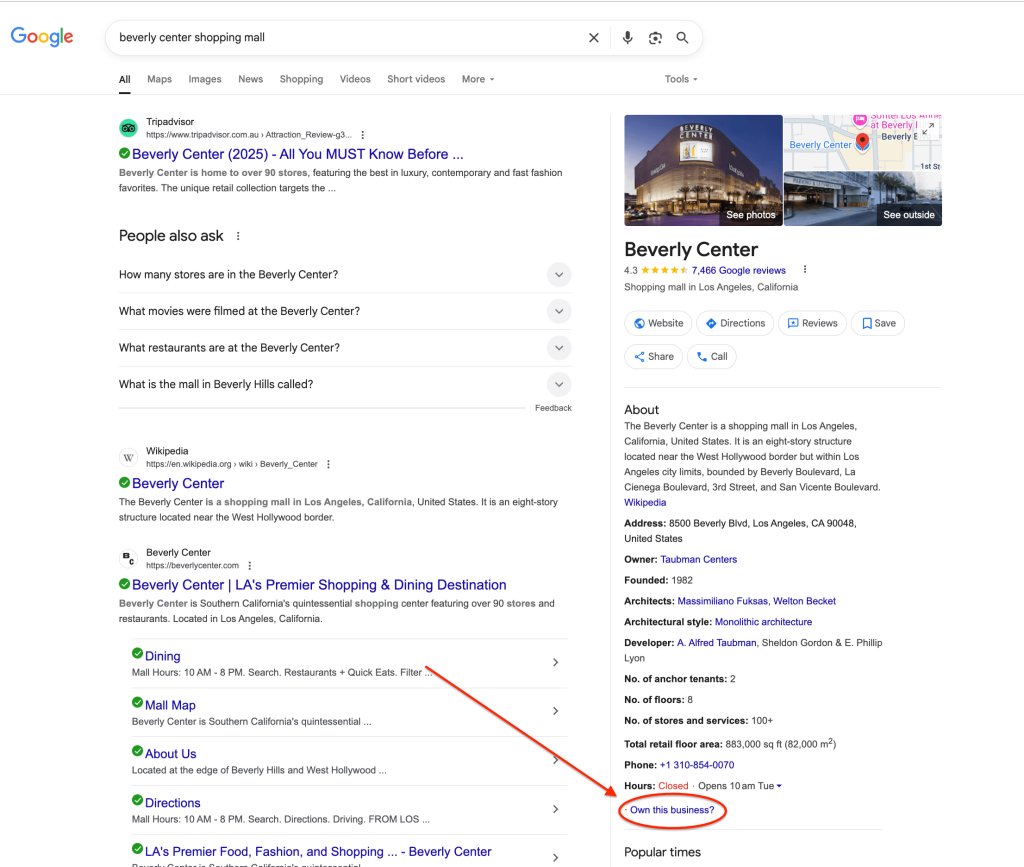The height and width of the screenshot is (867, 1024).
Task: Click the voice search microphone icon
Action: (627, 38)
